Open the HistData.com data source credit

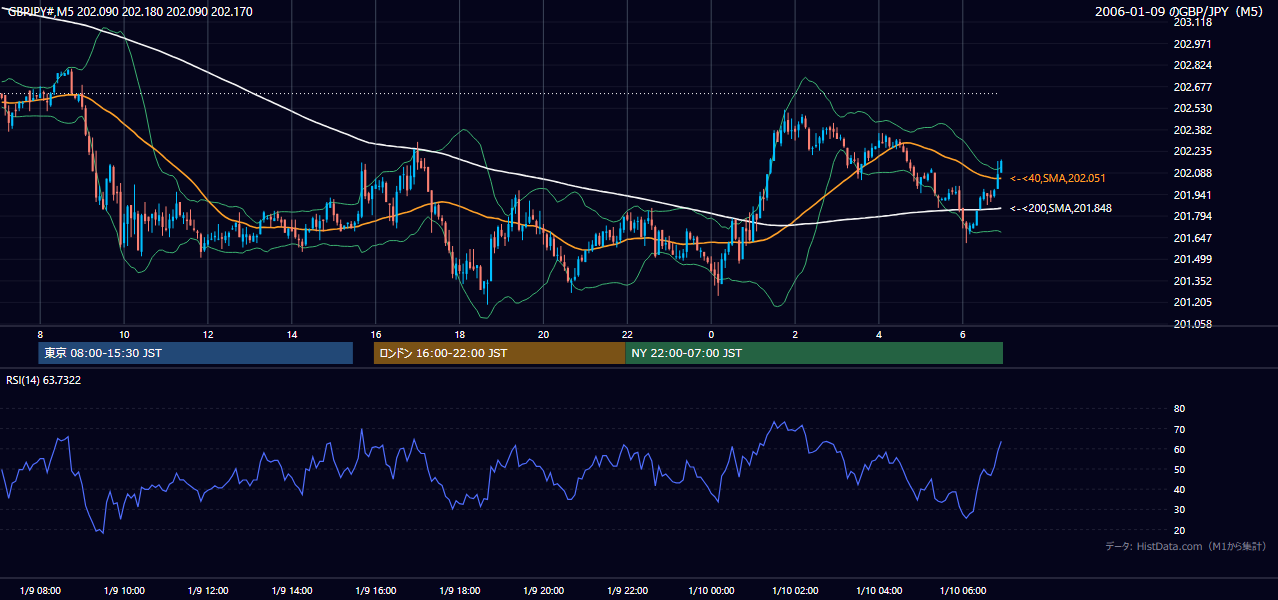click(1185, 546)
